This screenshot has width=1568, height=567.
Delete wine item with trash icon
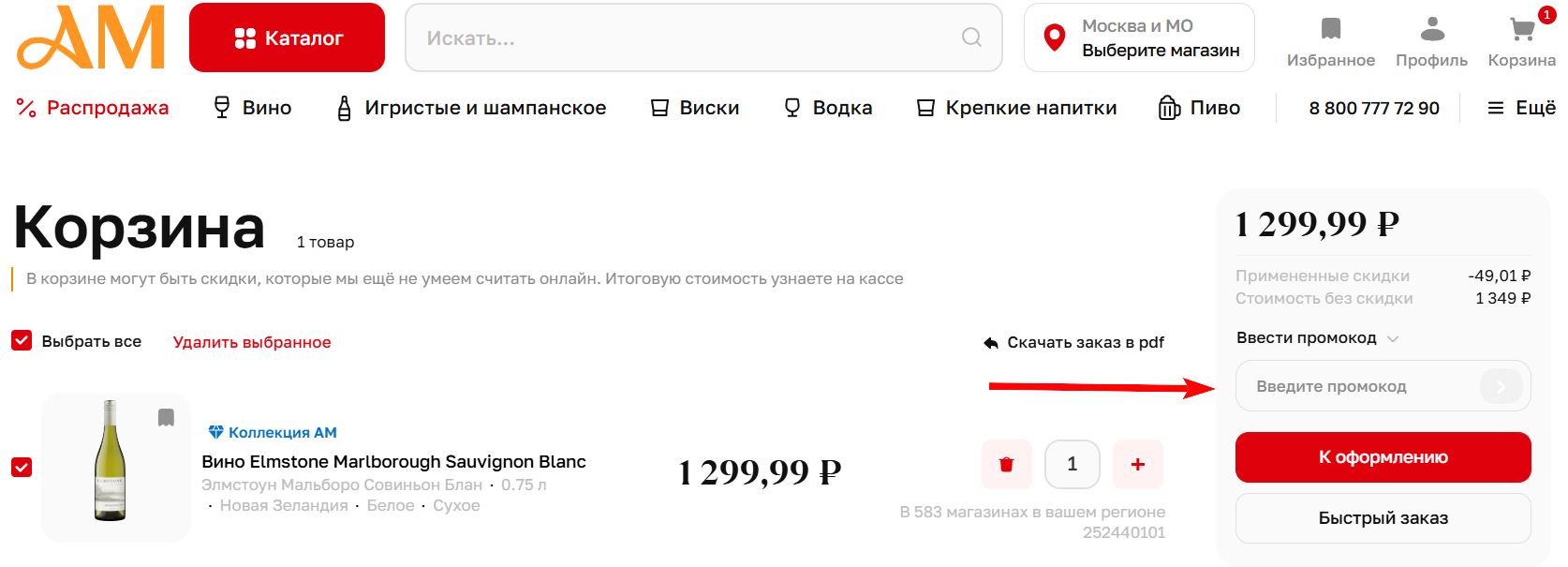[x=1007, y=464]
